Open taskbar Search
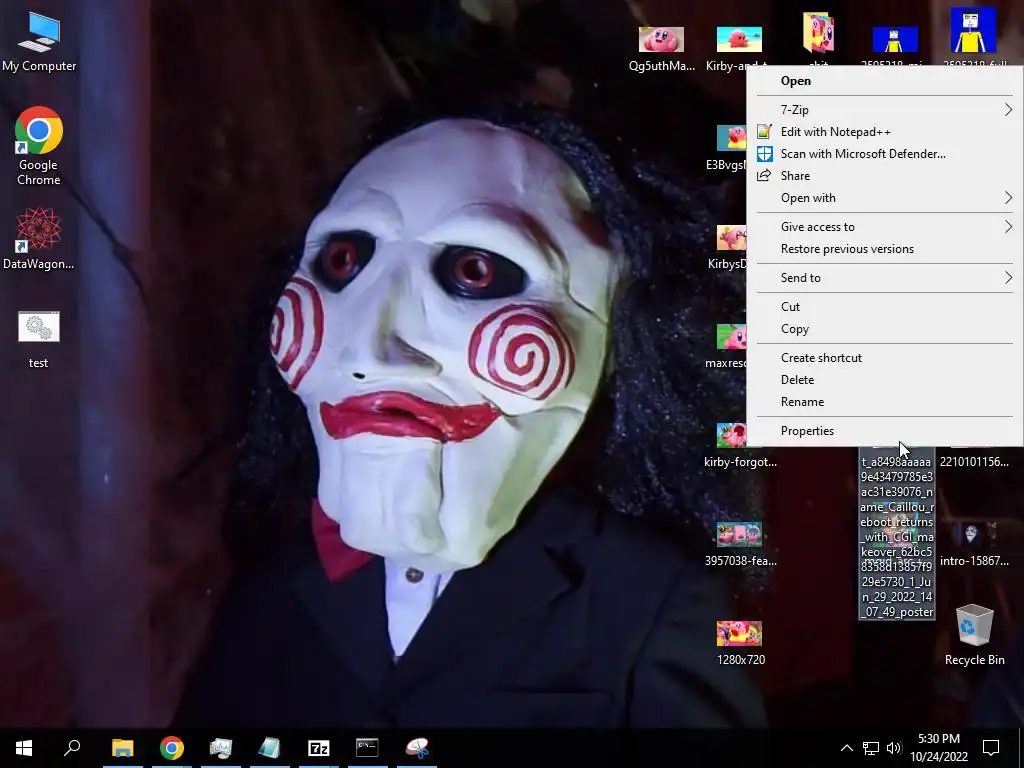 point(72,748)
